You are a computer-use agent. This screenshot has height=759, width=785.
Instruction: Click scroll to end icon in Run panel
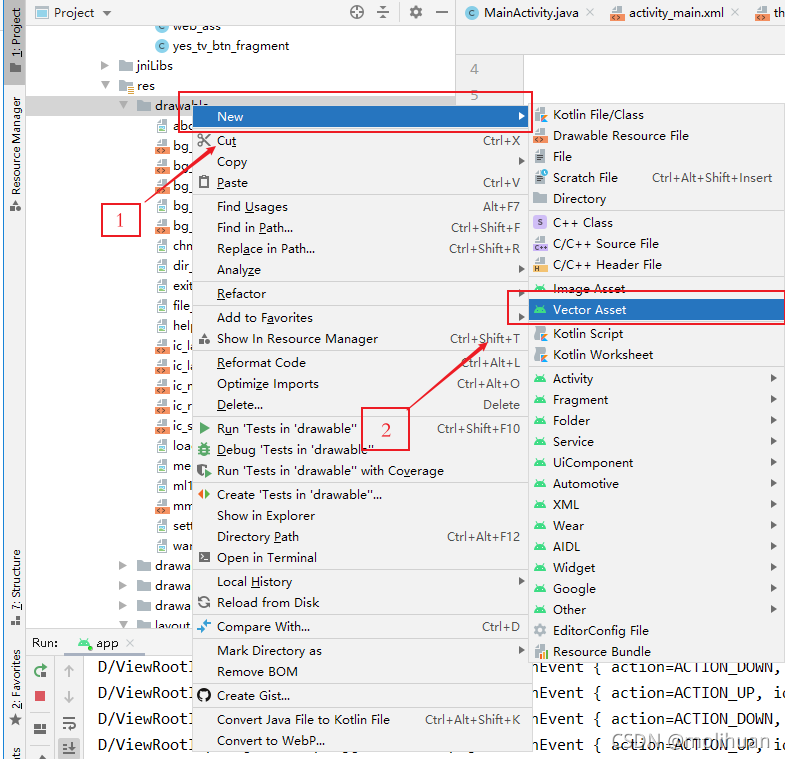click(69, 748)
